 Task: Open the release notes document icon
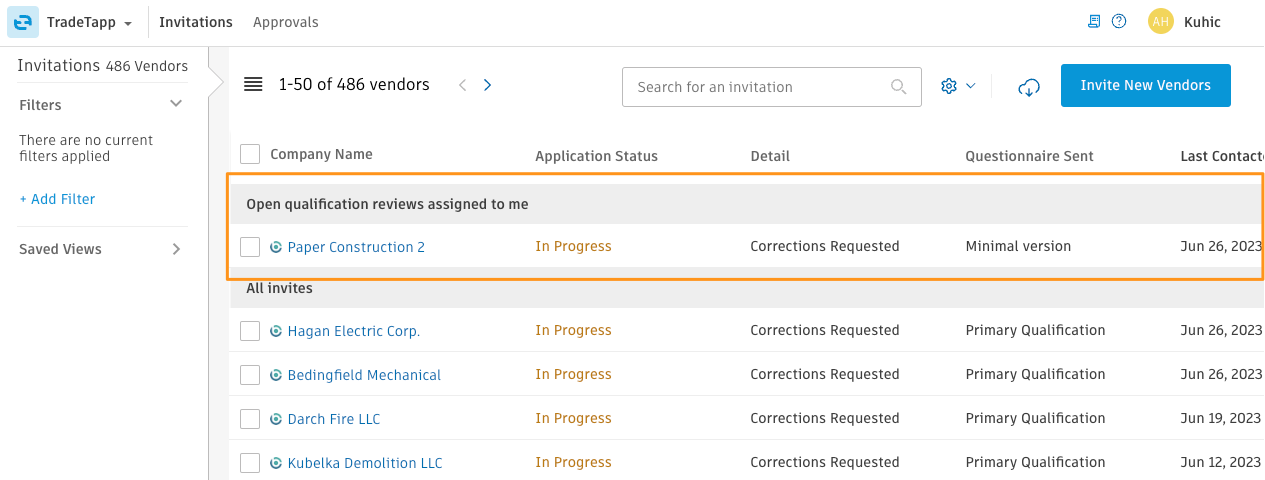1094,22
